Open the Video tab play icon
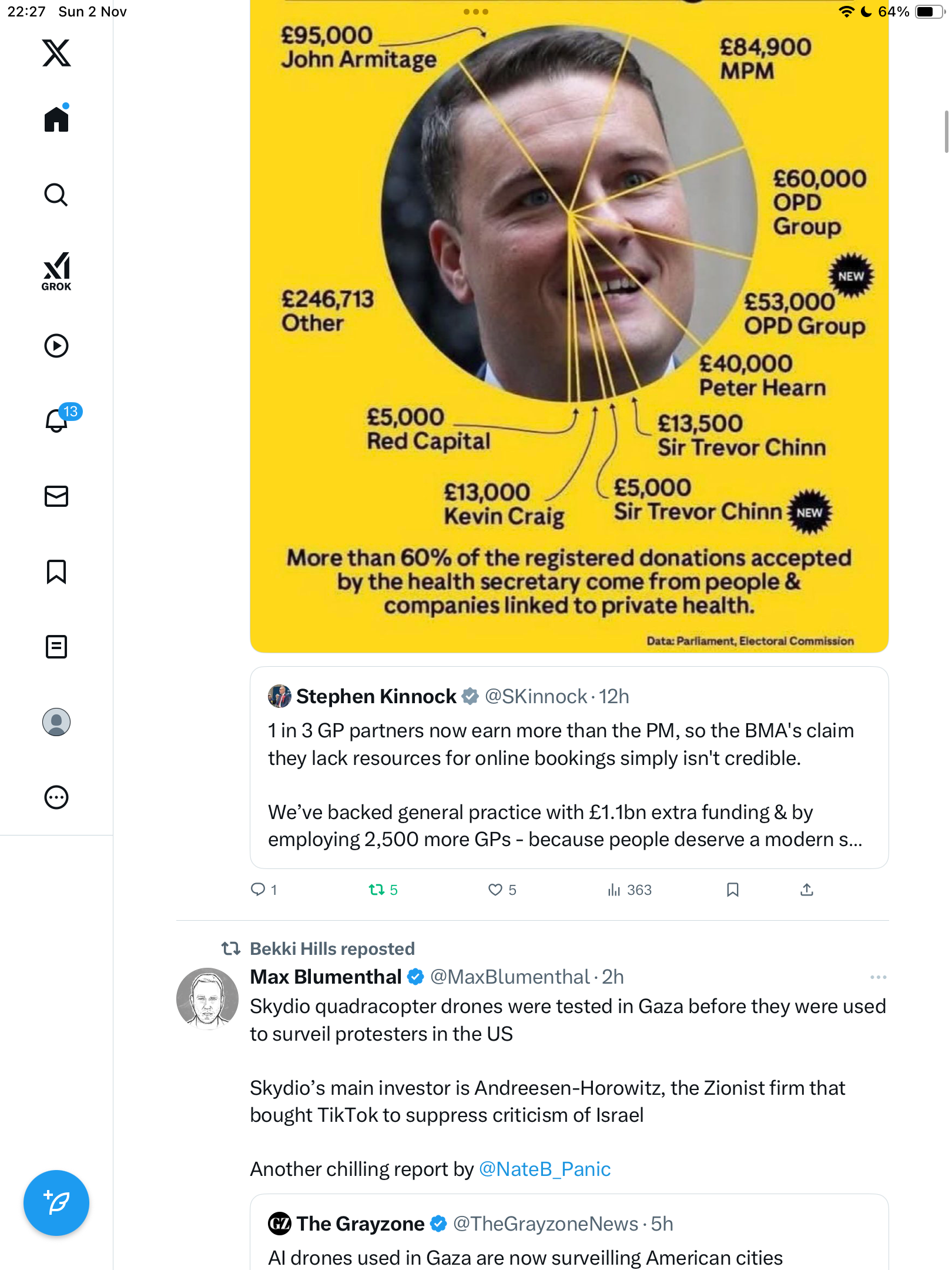The image size is (952, 1270). tap(56, 346)
